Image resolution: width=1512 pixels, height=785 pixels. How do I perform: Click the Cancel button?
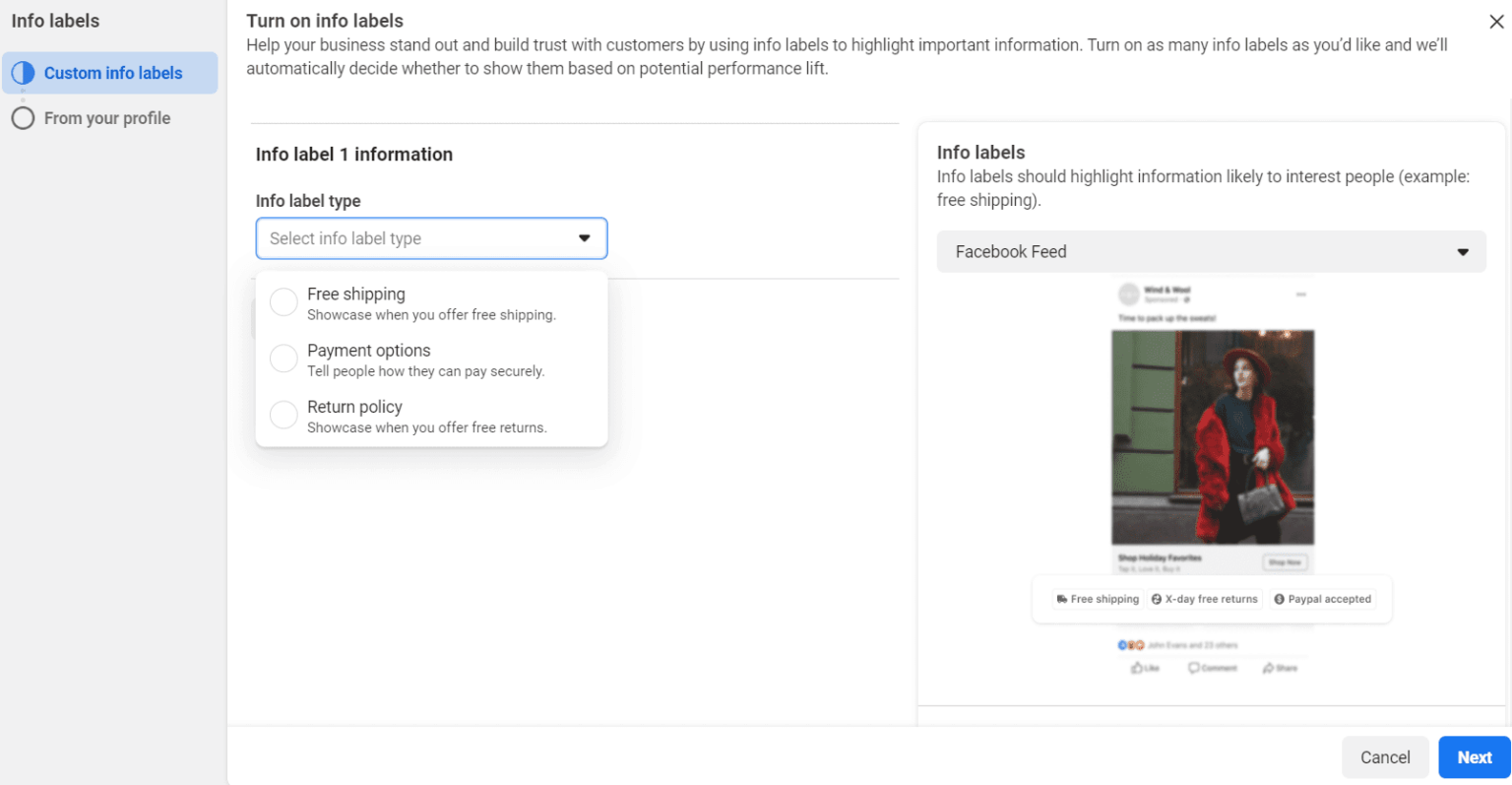(x=1385, y=756)
